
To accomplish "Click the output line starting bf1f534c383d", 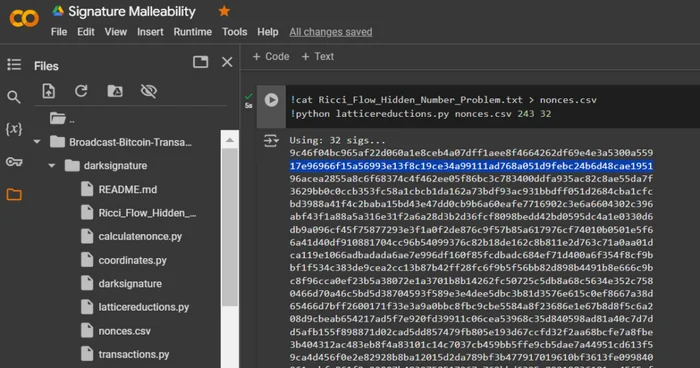I will coord(471,268).
